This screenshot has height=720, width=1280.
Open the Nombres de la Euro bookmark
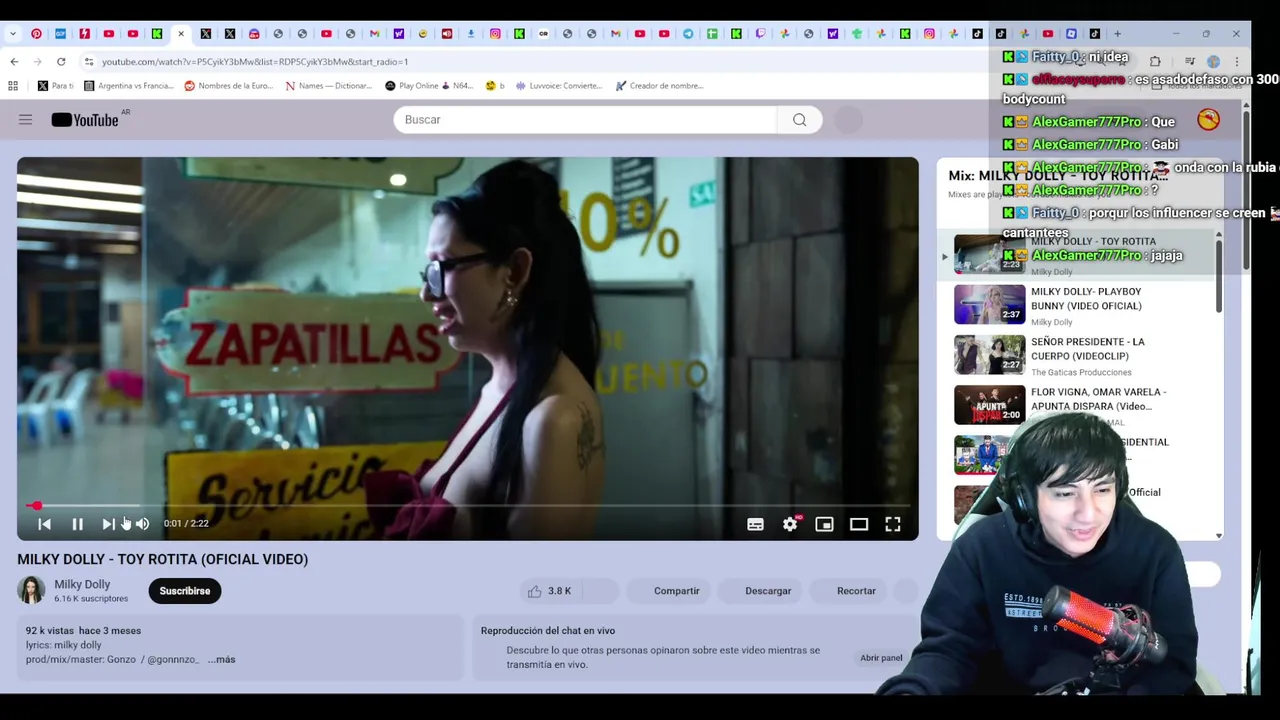click(228, 86)
